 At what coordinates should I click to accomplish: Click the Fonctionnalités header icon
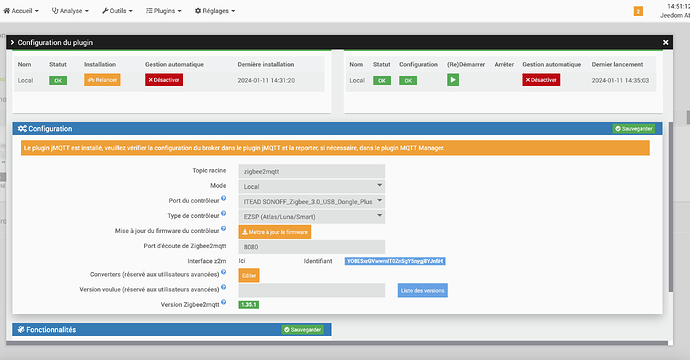[21, 330]
